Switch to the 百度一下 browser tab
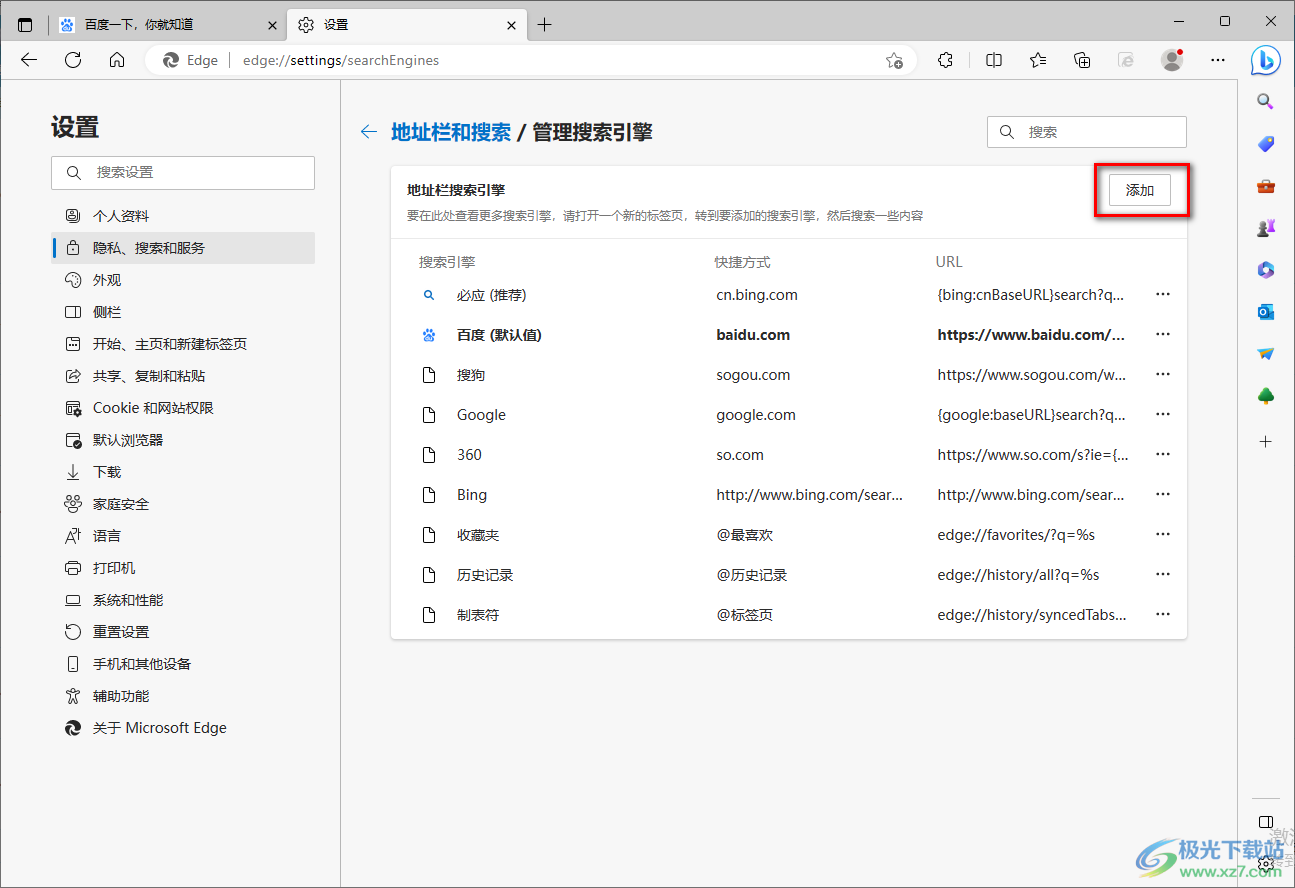1295x888 pixels. click(168, 25)
